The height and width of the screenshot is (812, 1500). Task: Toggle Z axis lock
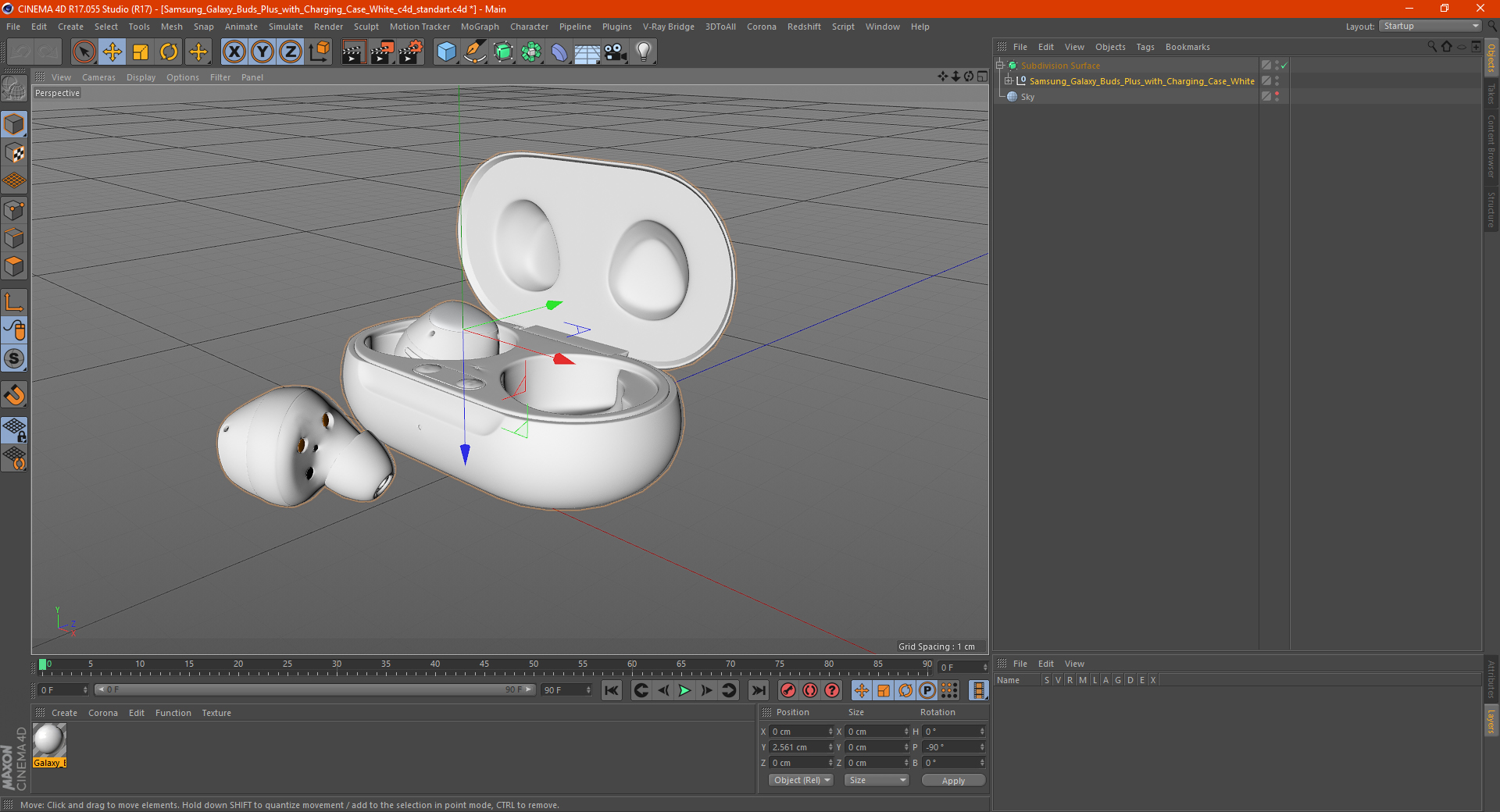click(291, 52)
